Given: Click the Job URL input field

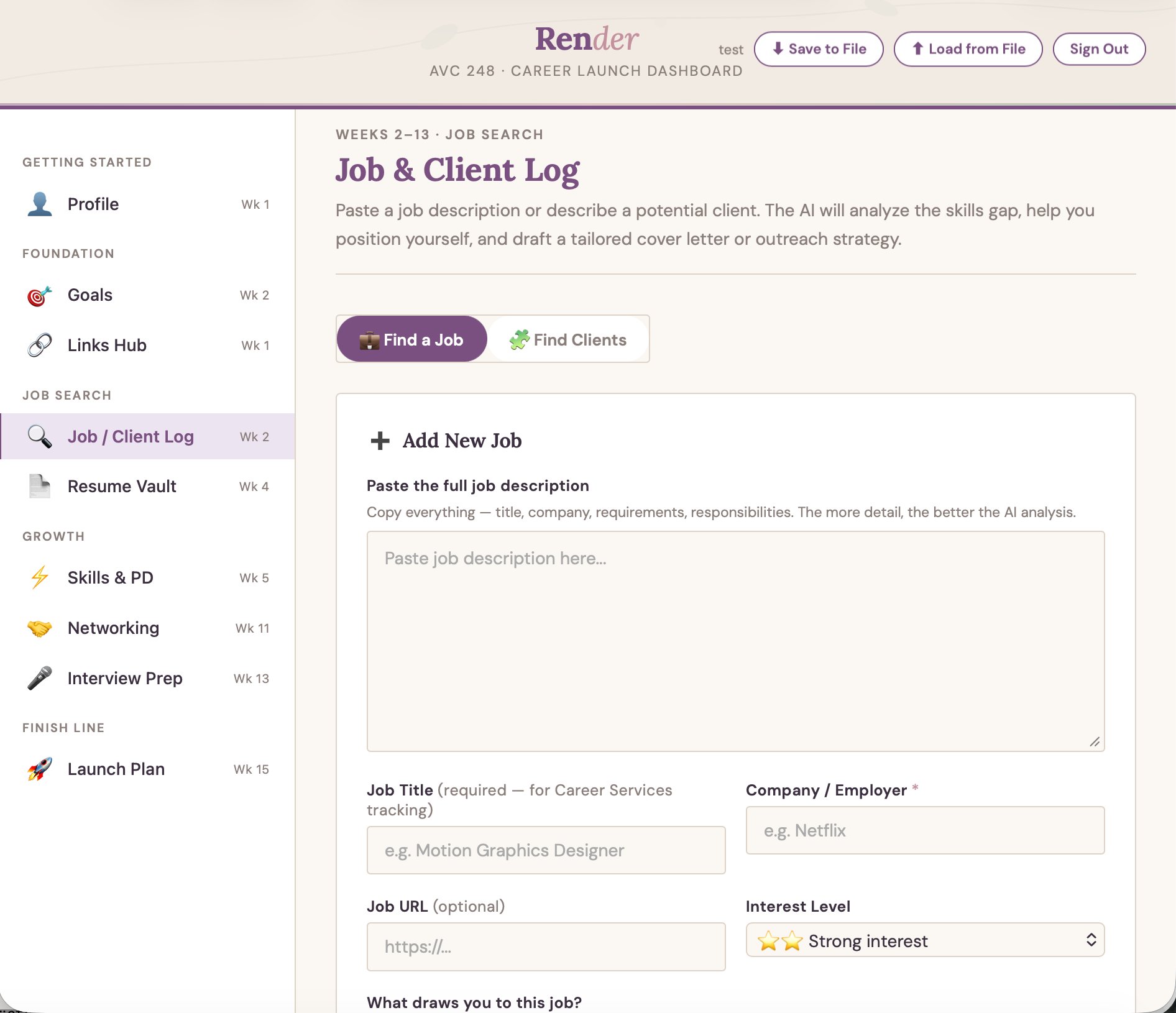Looking at the screenshot, I should click(x=546, y=947).
